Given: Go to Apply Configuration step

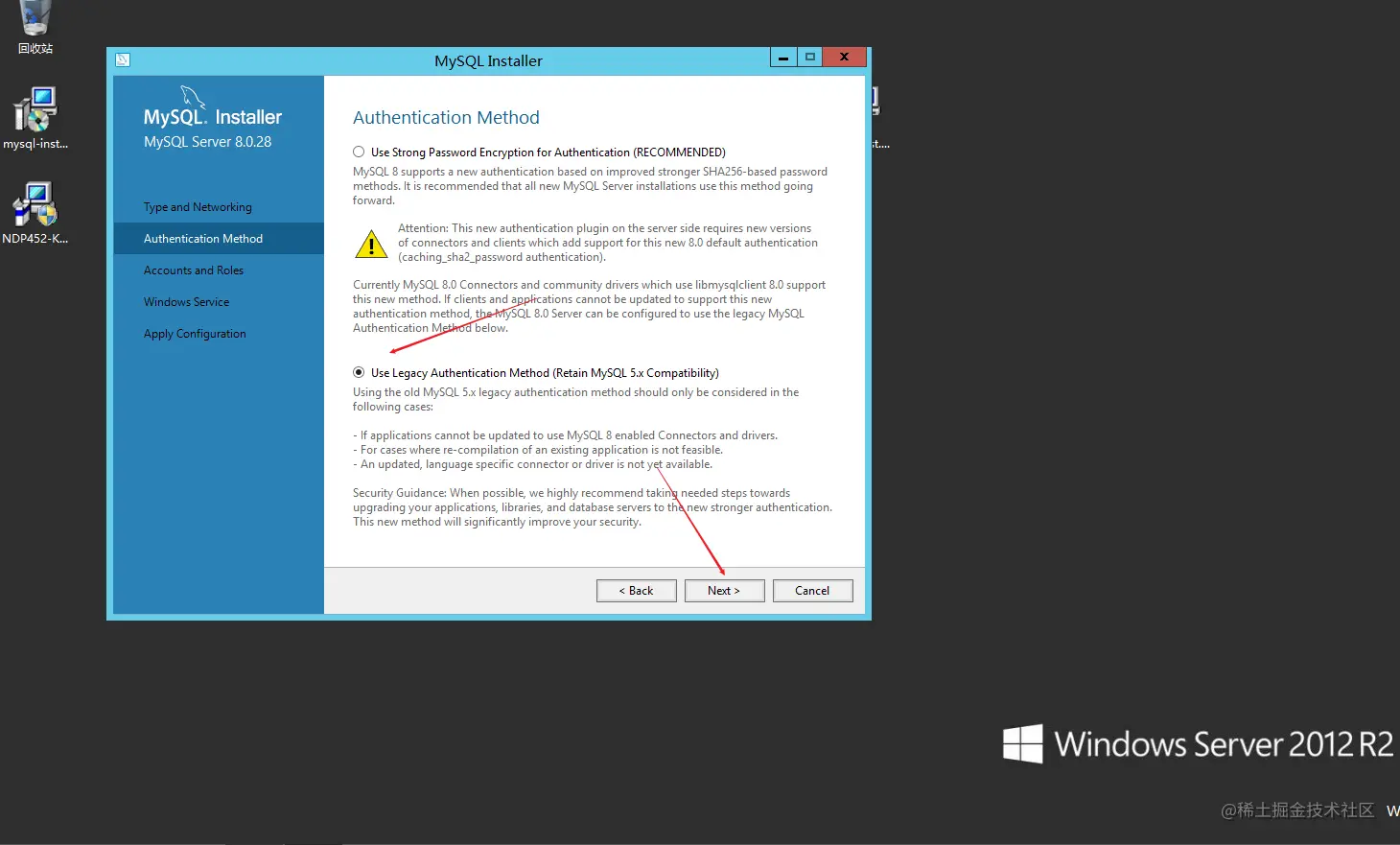Looking at the screenshot, I should (x=195, y=334).
